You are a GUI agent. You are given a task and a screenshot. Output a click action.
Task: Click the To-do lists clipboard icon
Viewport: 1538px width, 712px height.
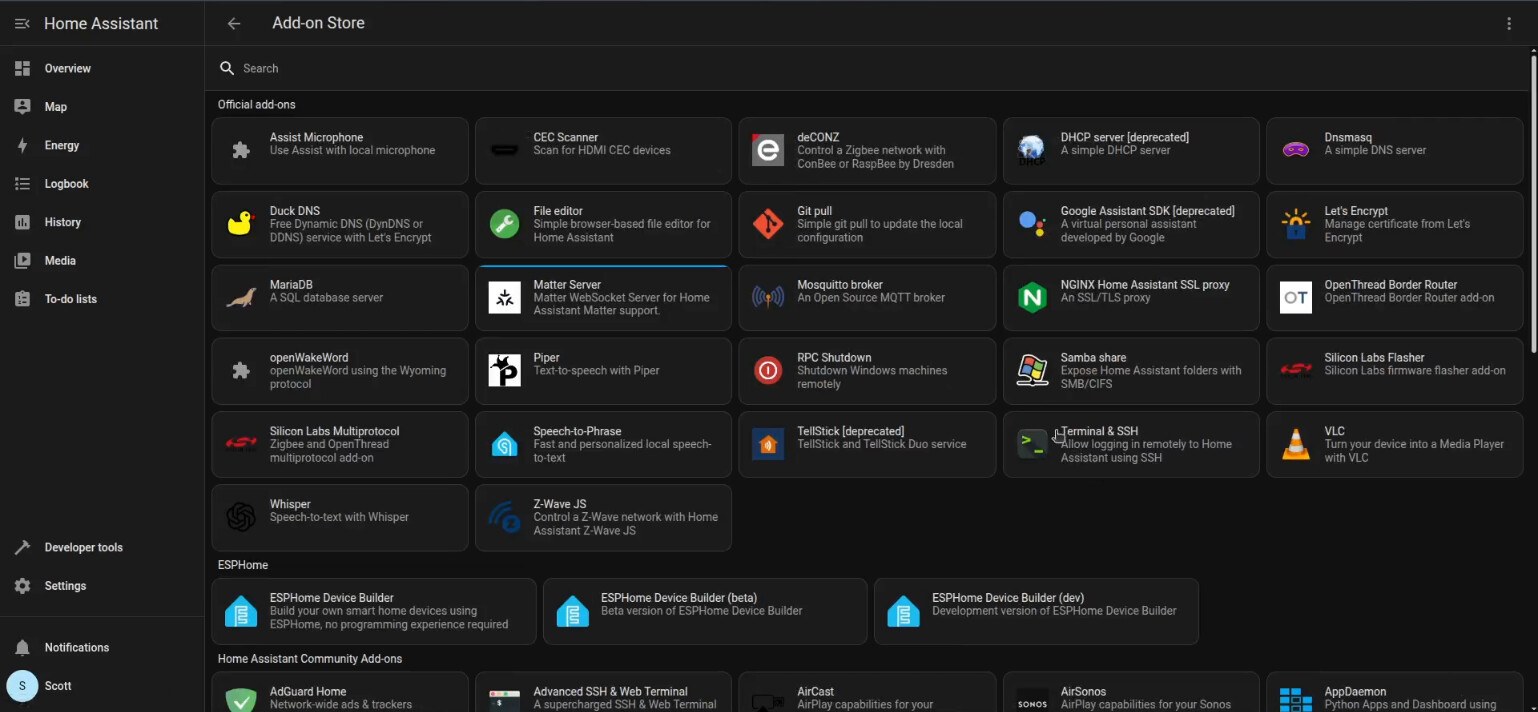click(22, 299)
